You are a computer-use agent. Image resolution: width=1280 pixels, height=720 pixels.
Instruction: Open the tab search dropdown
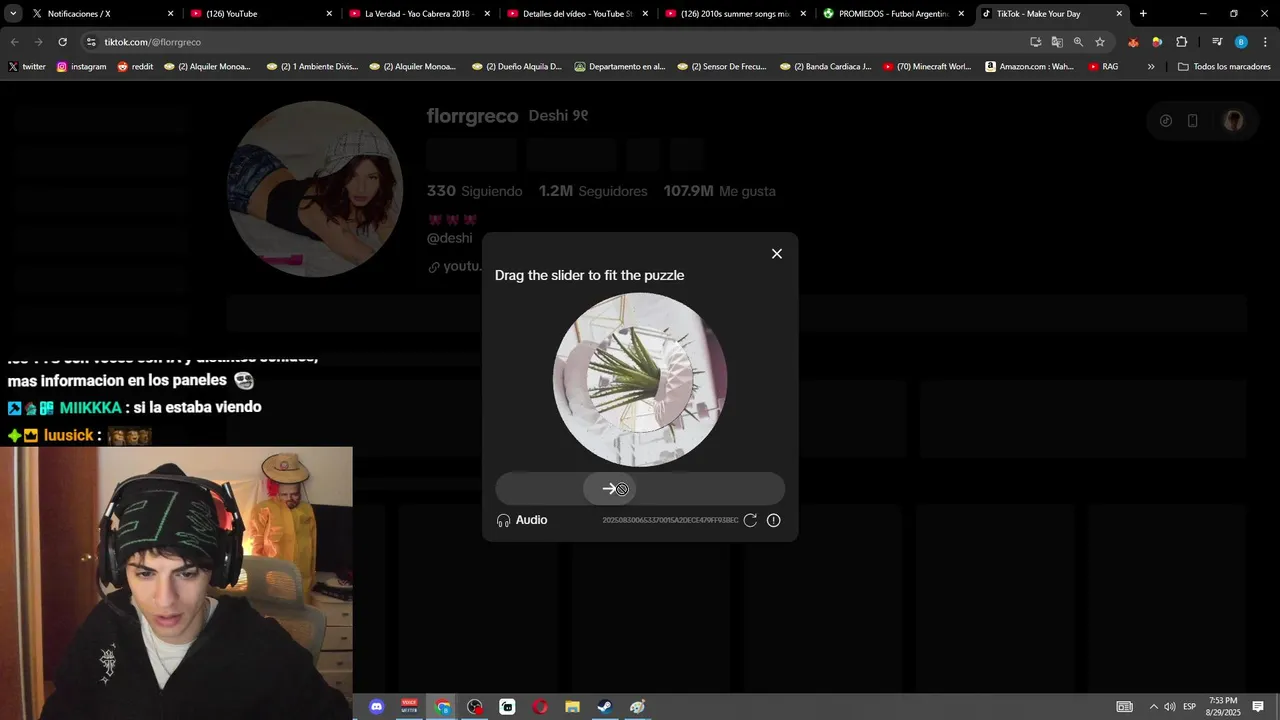click(x=13, y=14)
